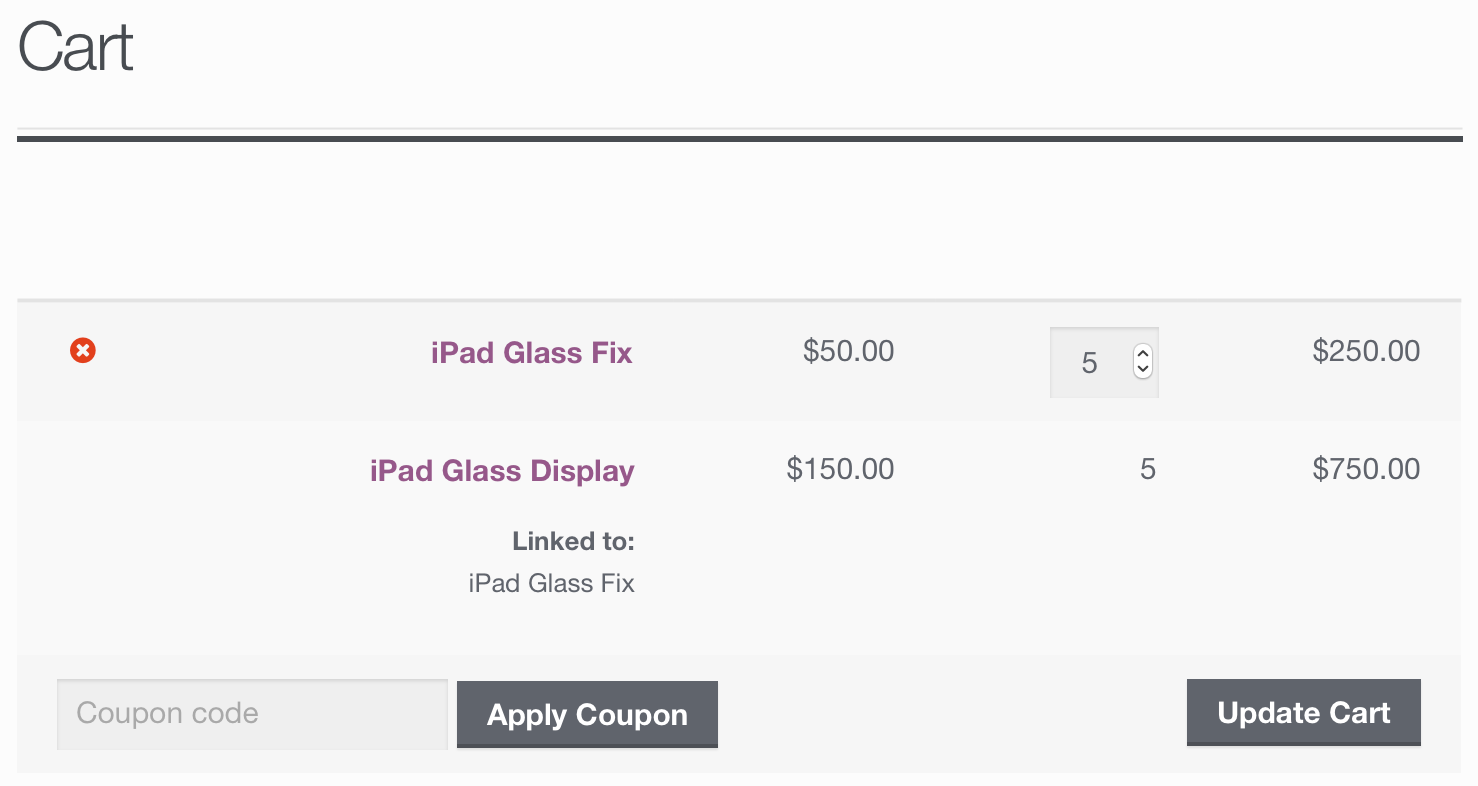Open the iPad Glass Display product link
This screenshot has height=786, width=1478.
pos(502,471)
